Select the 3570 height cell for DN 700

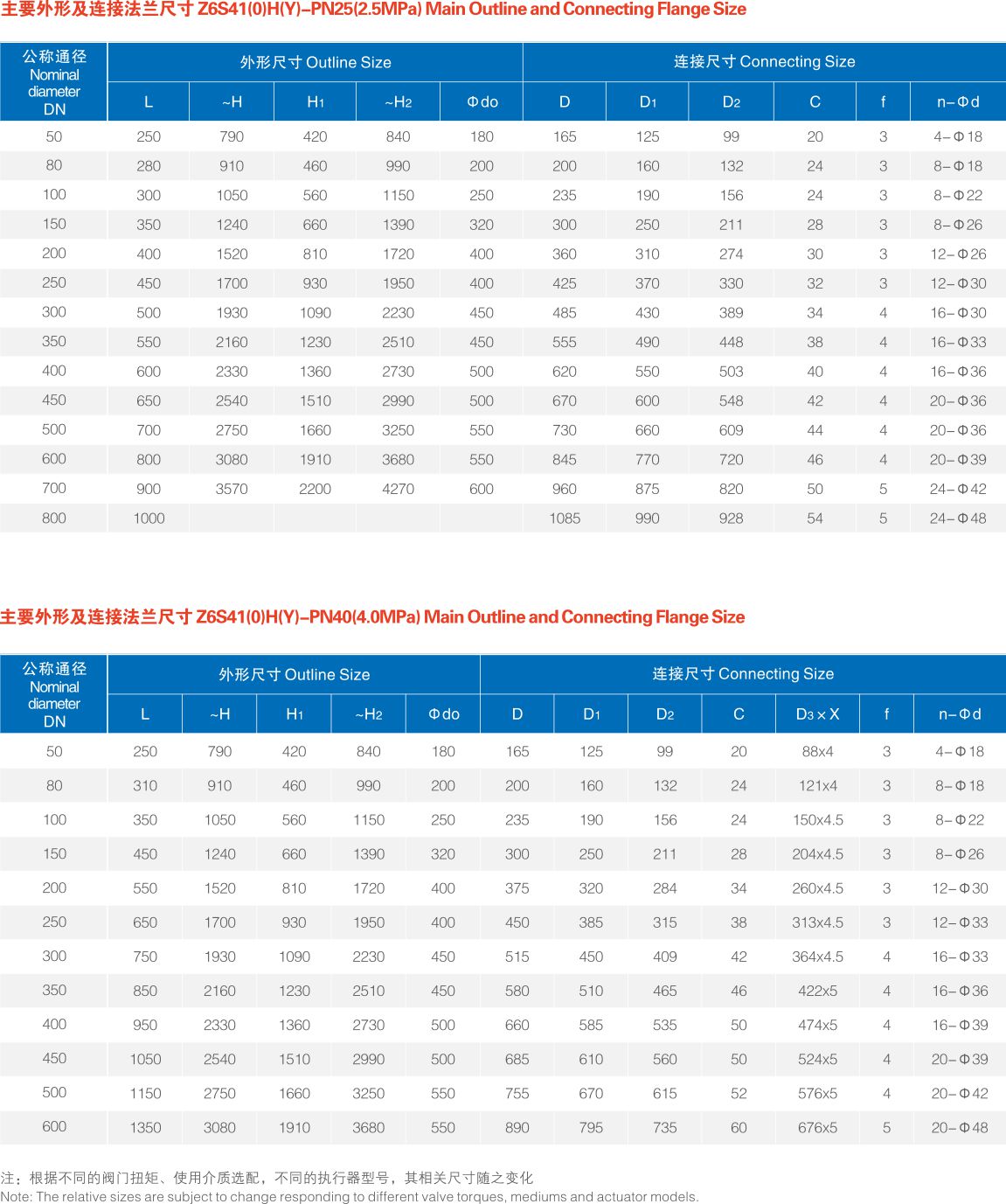tap(232, 490)
